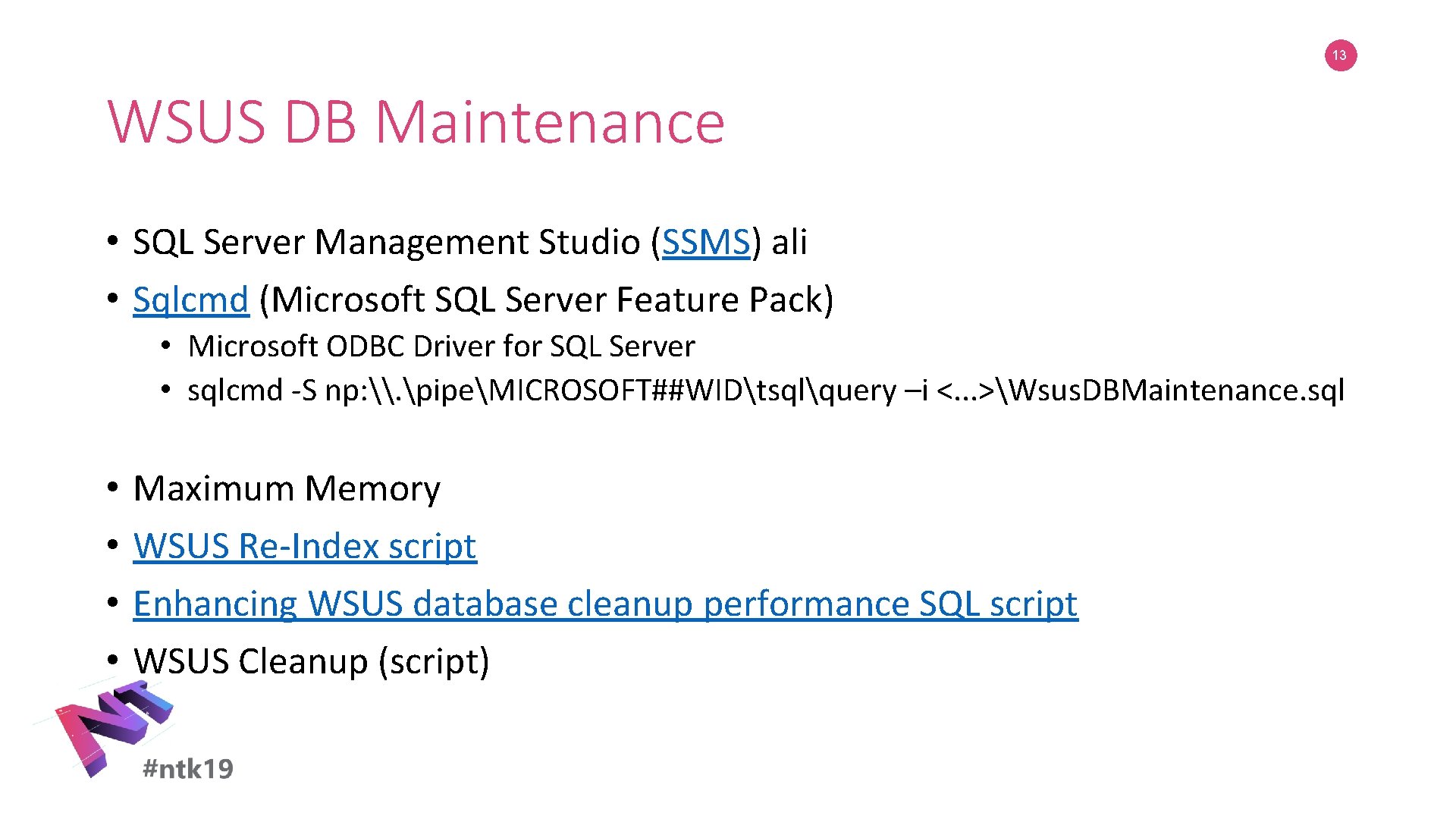Image resolution: width=1456 pixels, height=819 pixels.
Task: Click the sub-bullet before Microsoft ODBC Driver
Action: 166,346
